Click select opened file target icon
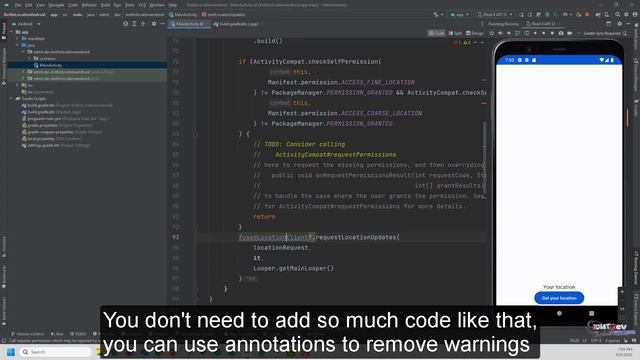640x360 pixels. (125, 24)
